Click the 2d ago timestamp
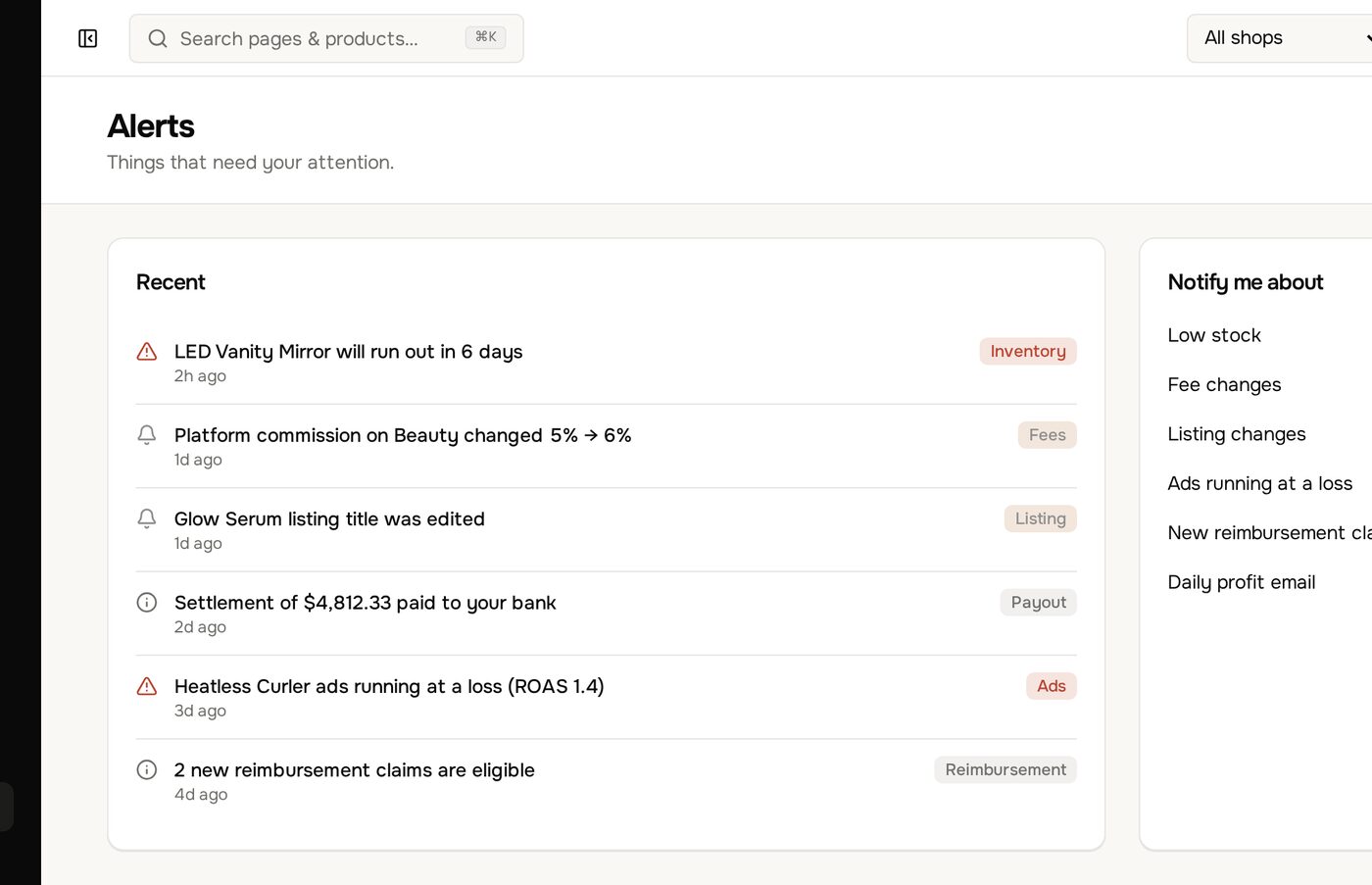 [200, 627]
